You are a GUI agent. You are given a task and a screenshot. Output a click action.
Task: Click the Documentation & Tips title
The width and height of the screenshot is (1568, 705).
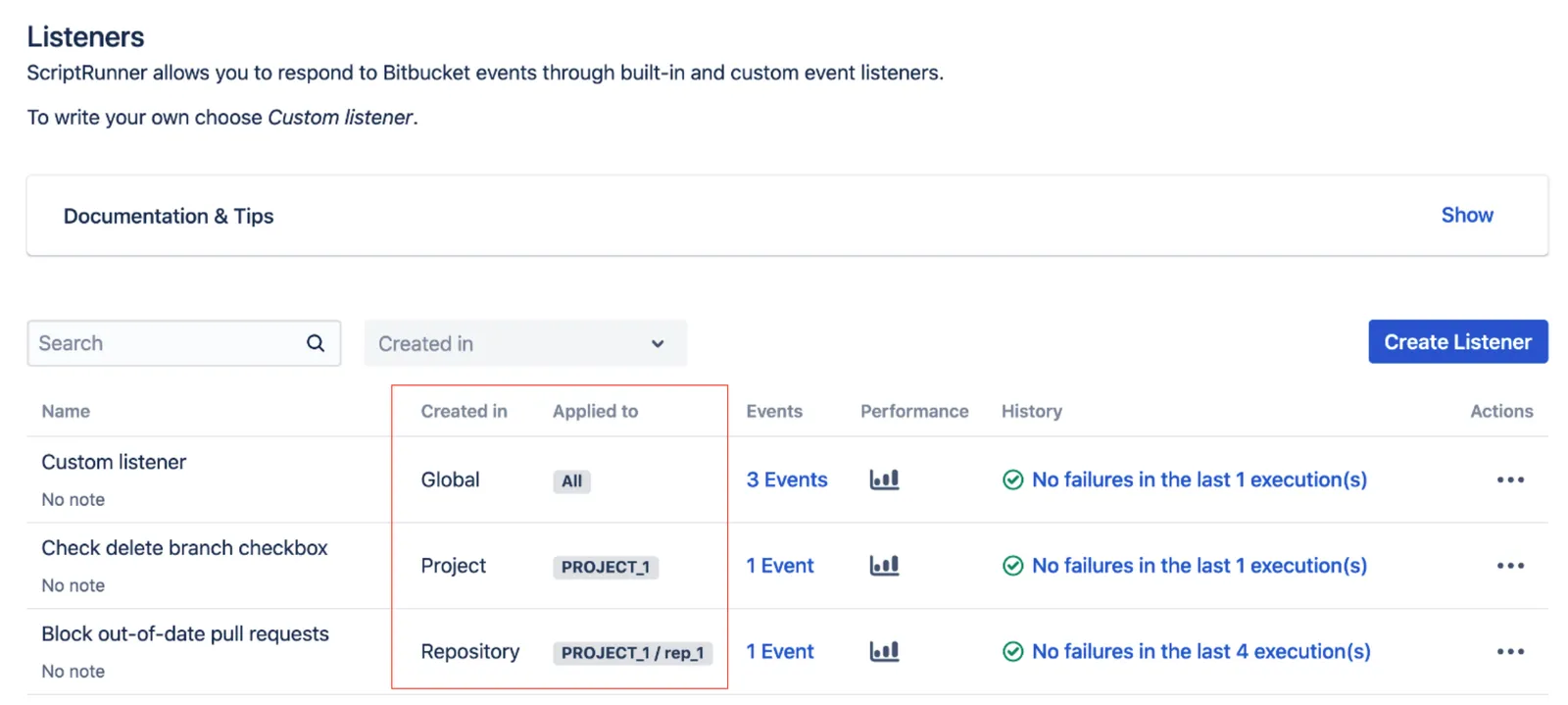point(169,216)
